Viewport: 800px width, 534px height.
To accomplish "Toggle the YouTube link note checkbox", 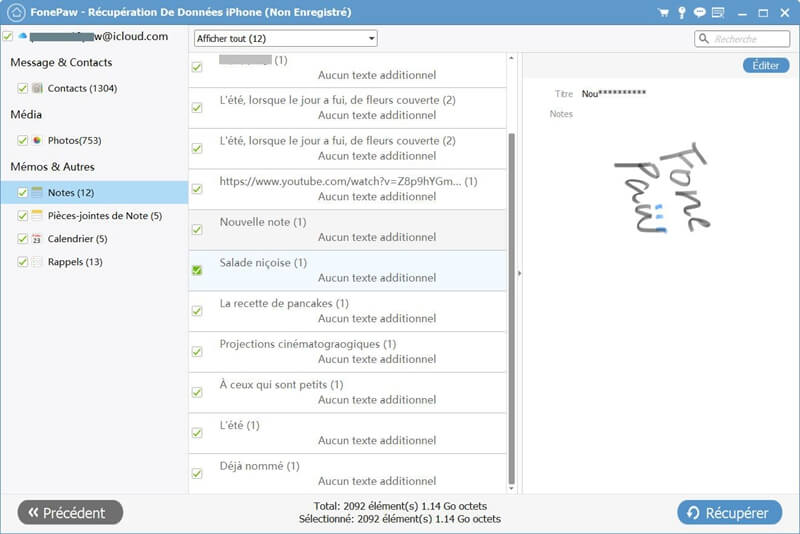I will [197, 189].
